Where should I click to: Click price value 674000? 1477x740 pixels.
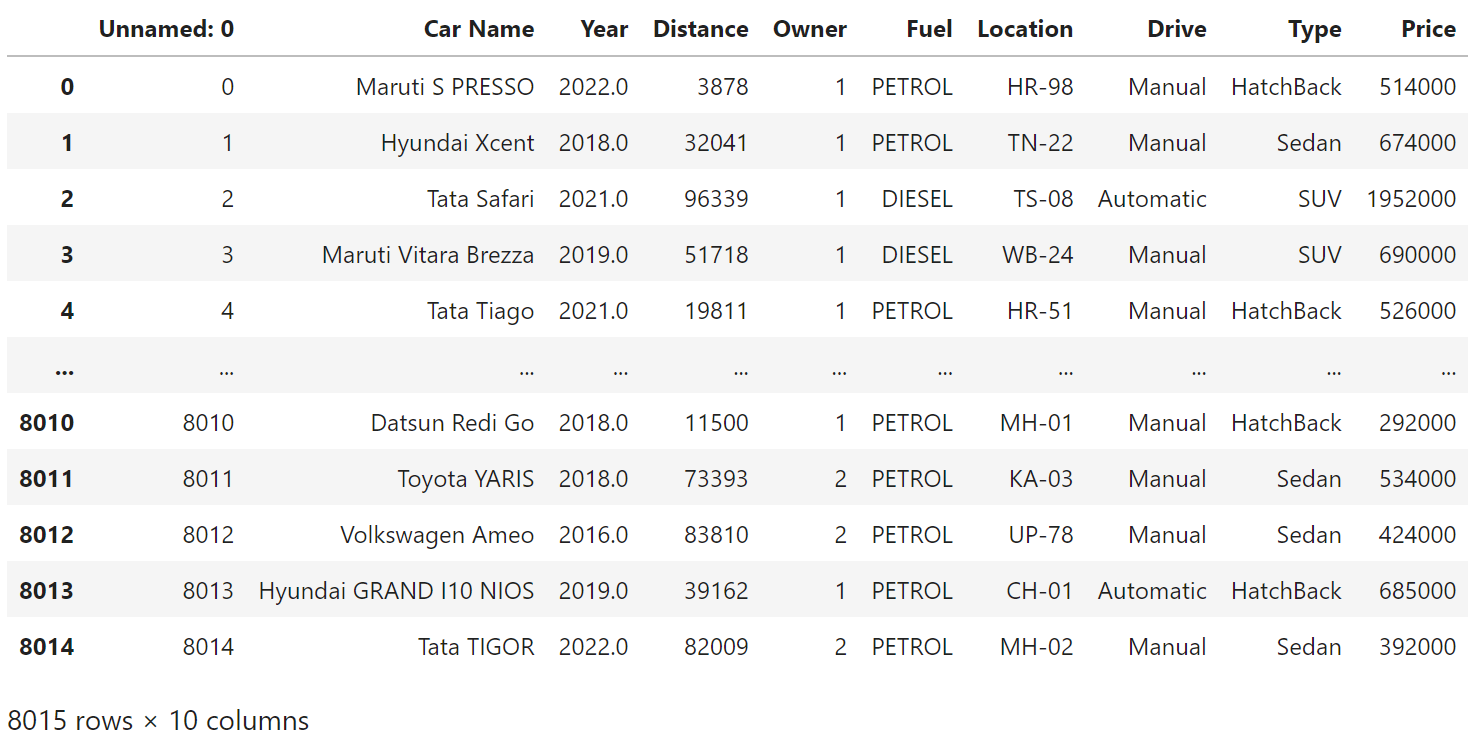(1418, 143)
